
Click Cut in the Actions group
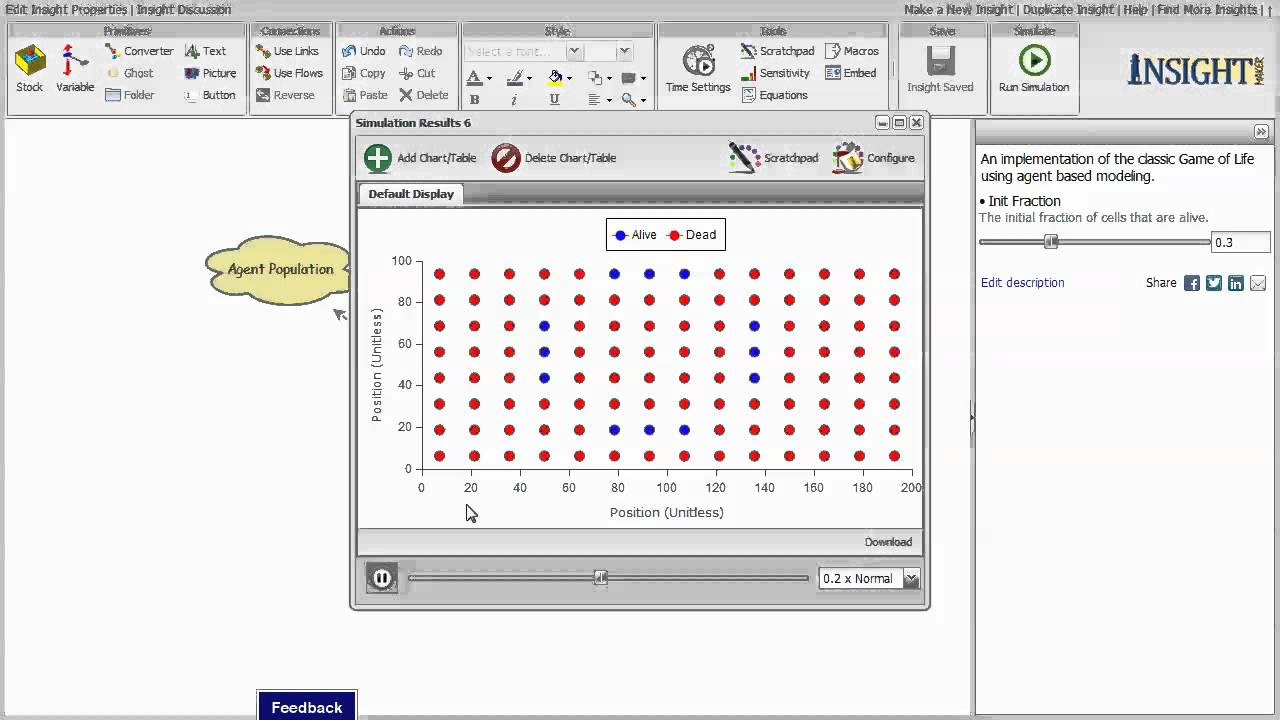(417, 73)
